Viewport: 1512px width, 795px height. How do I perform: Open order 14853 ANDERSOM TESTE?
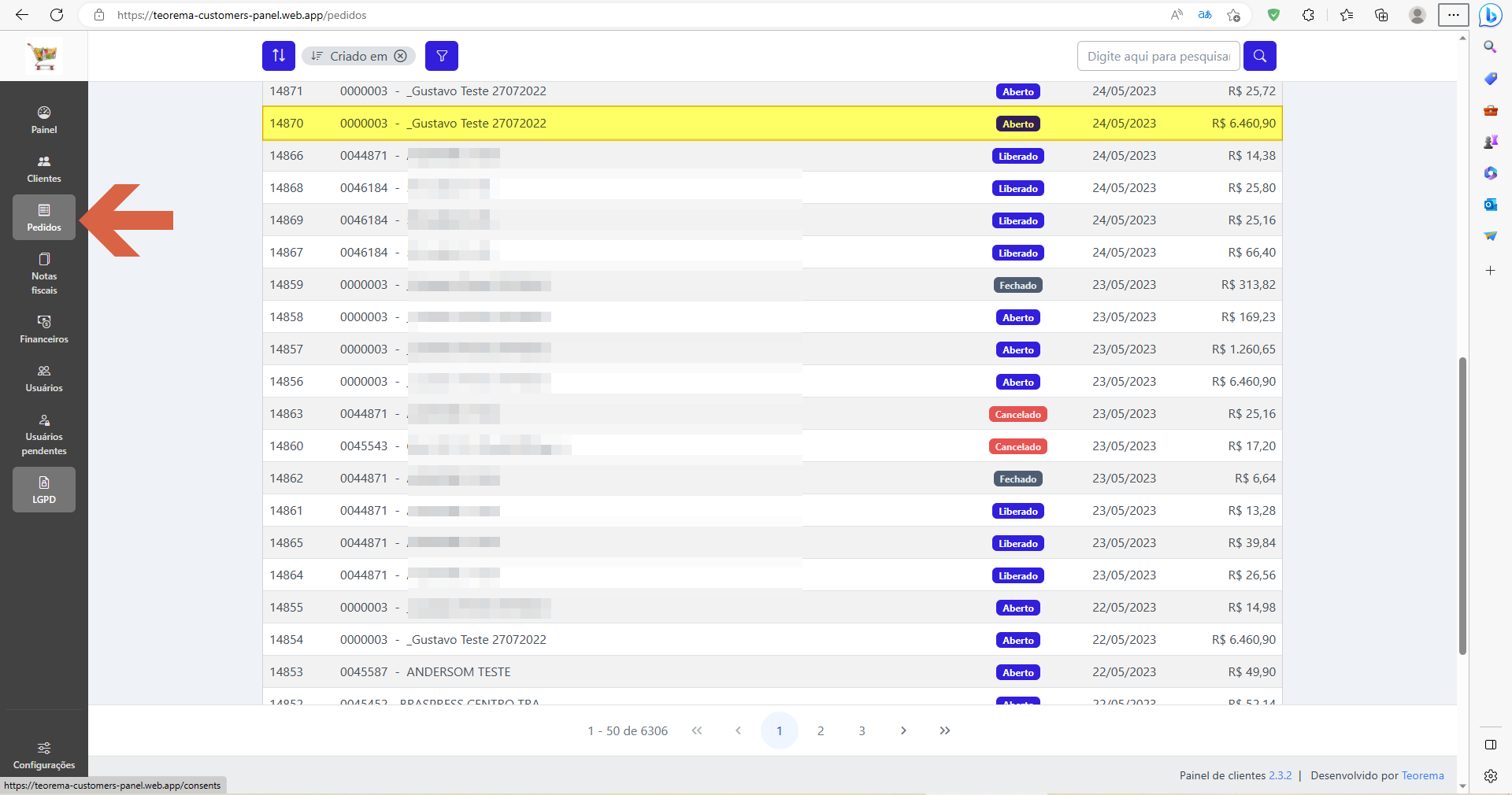tap(773, 672)
